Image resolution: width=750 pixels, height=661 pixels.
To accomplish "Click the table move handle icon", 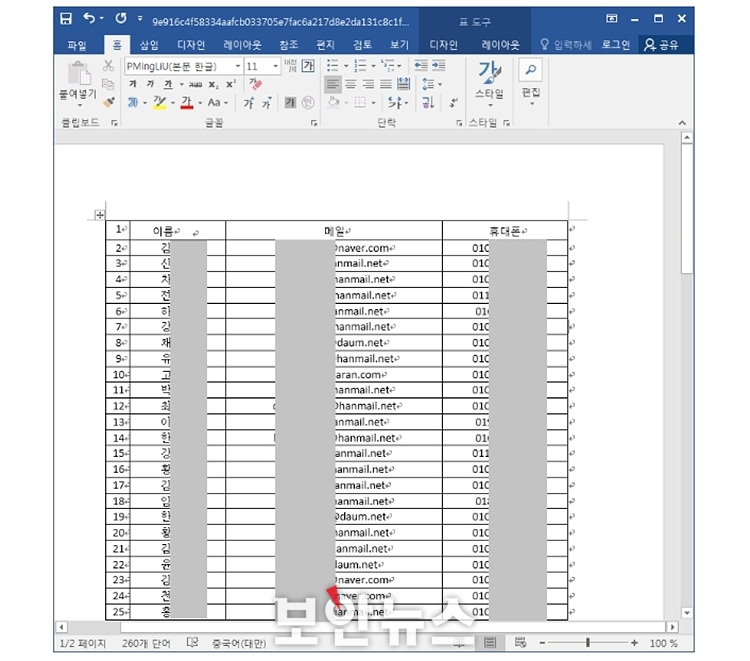I will [x=99, y=215].
